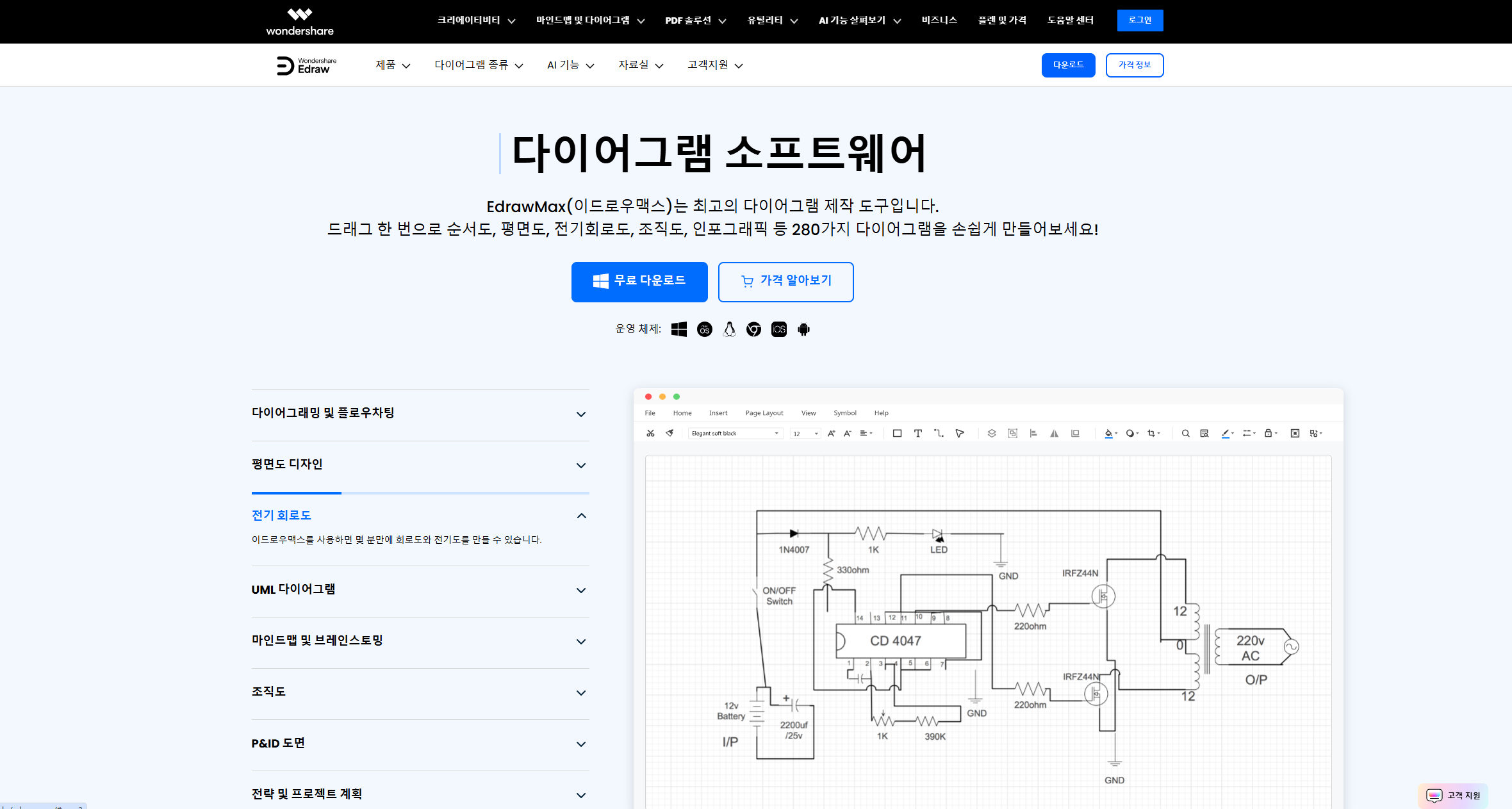Click the Linux penguin icon

pyautogui.click(x=729, y=329)
